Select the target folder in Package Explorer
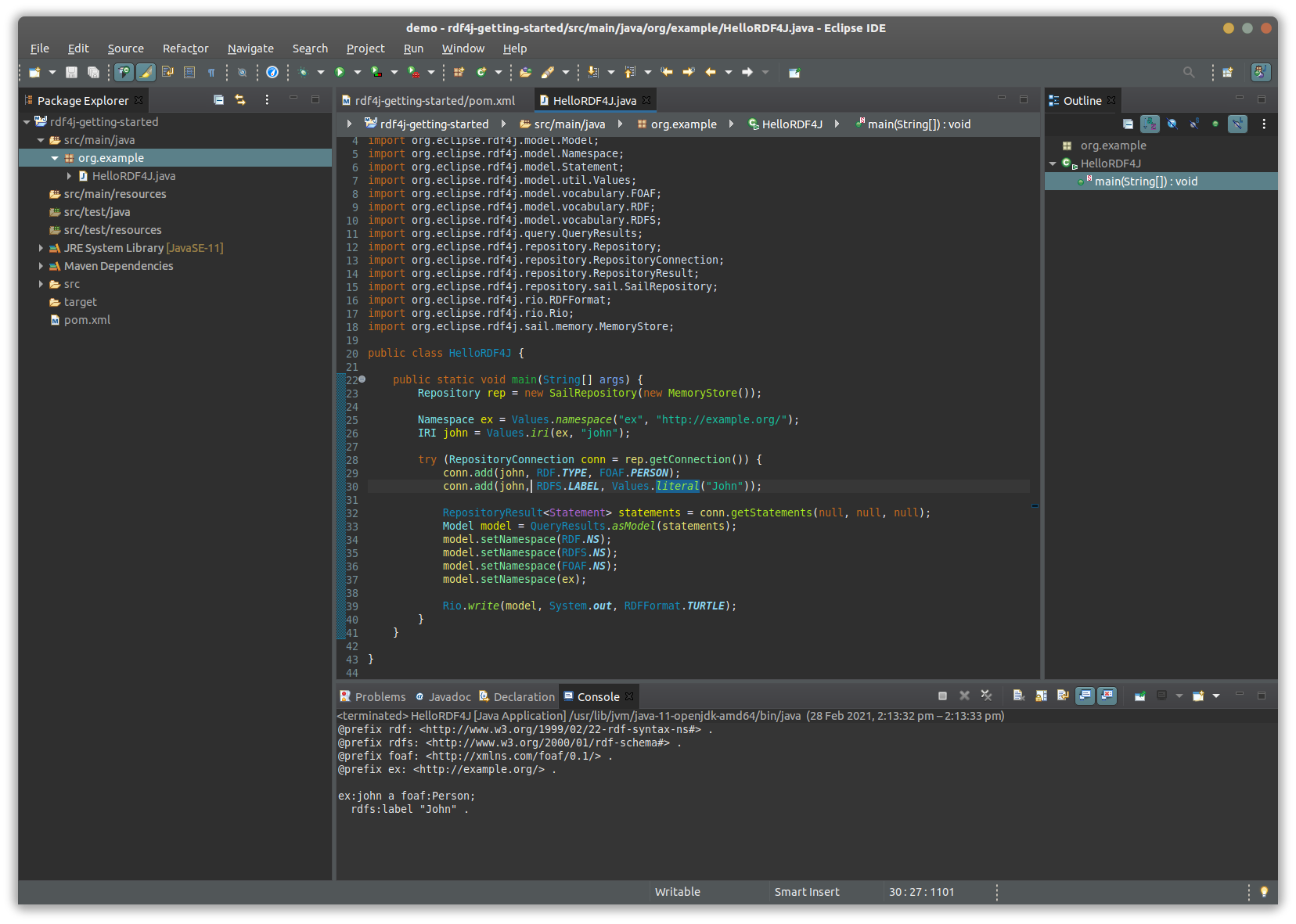1296x924 pixels. (80, 302)
